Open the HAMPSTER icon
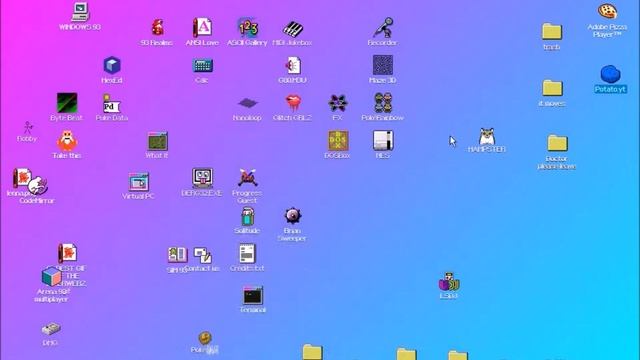The height and width of the screenshot is (360, 640). [487, 137]
